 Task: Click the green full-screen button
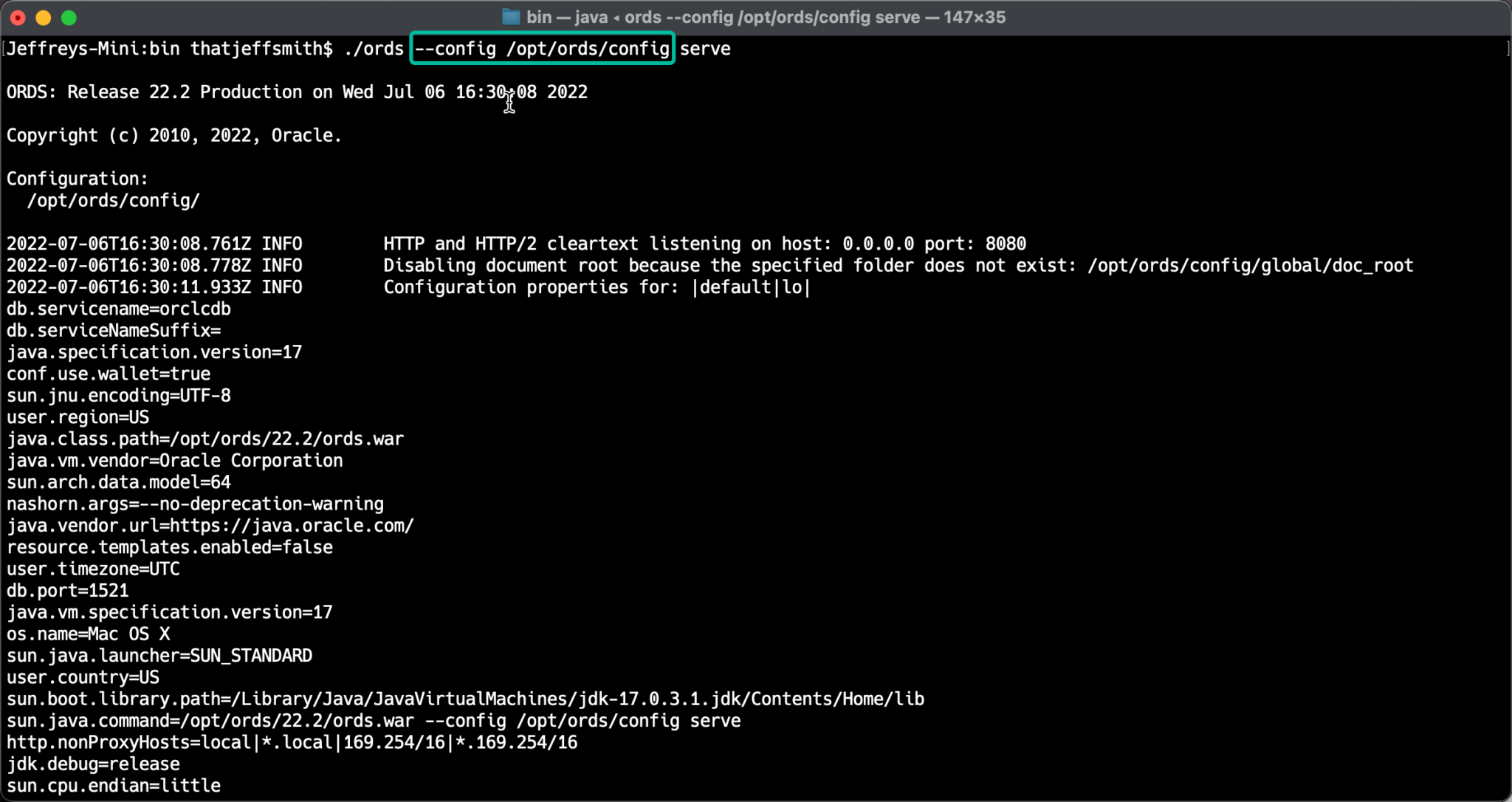69,16
